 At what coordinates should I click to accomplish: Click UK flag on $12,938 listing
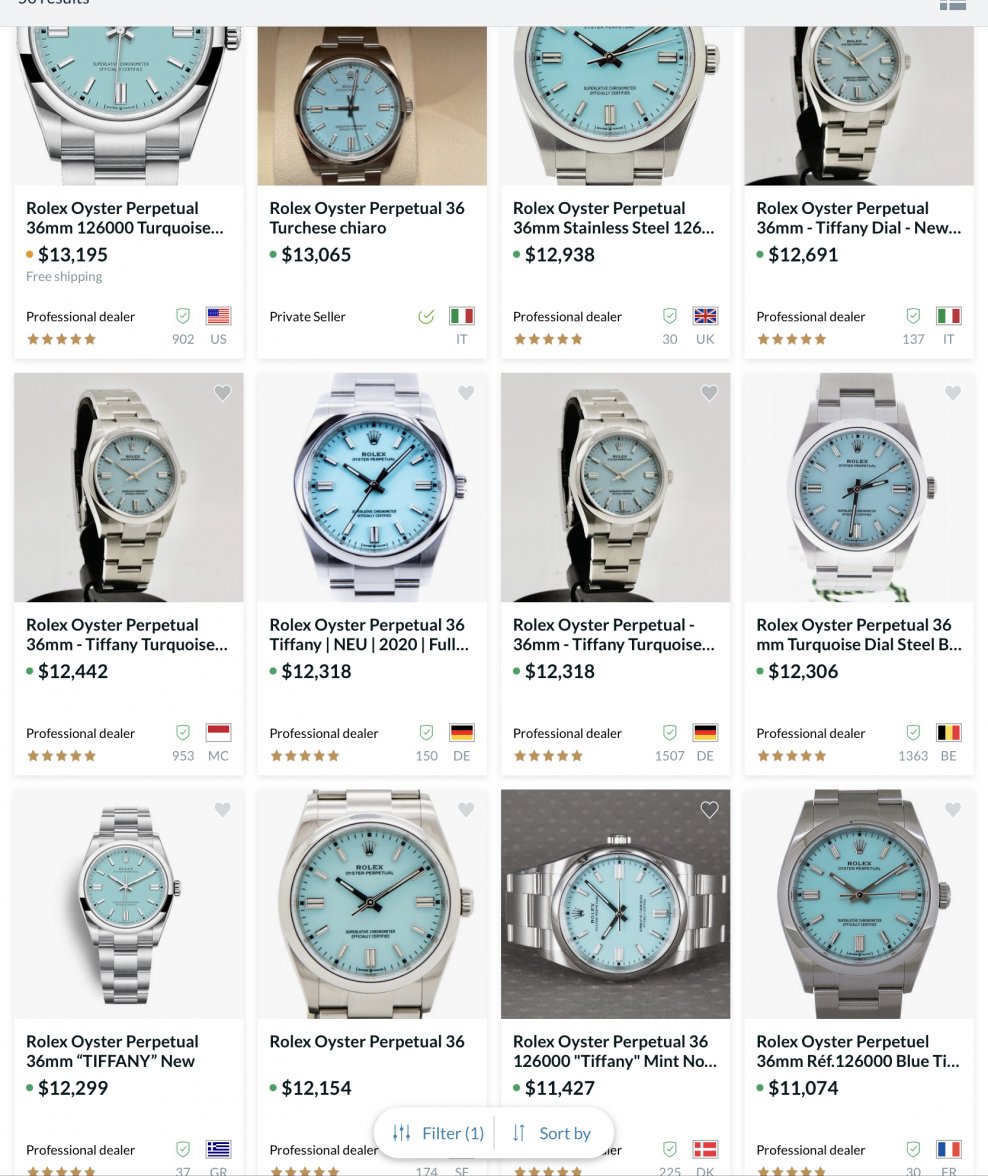click(705, 316)
